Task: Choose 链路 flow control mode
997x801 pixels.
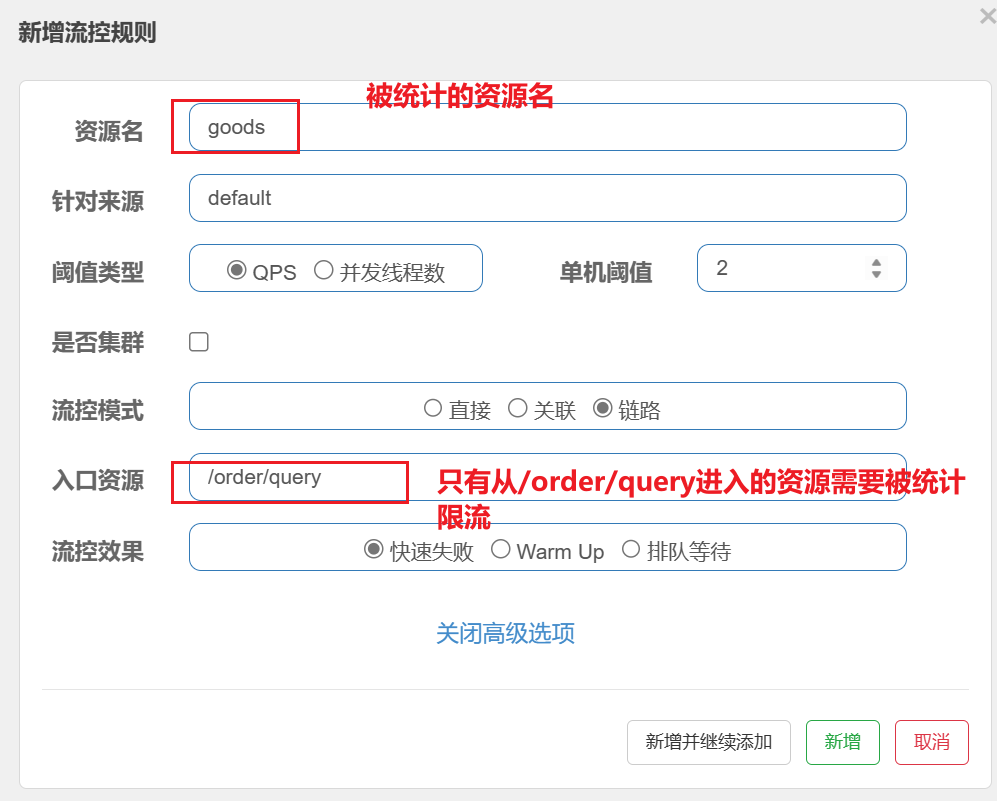Action: click(x=602, y=408)
